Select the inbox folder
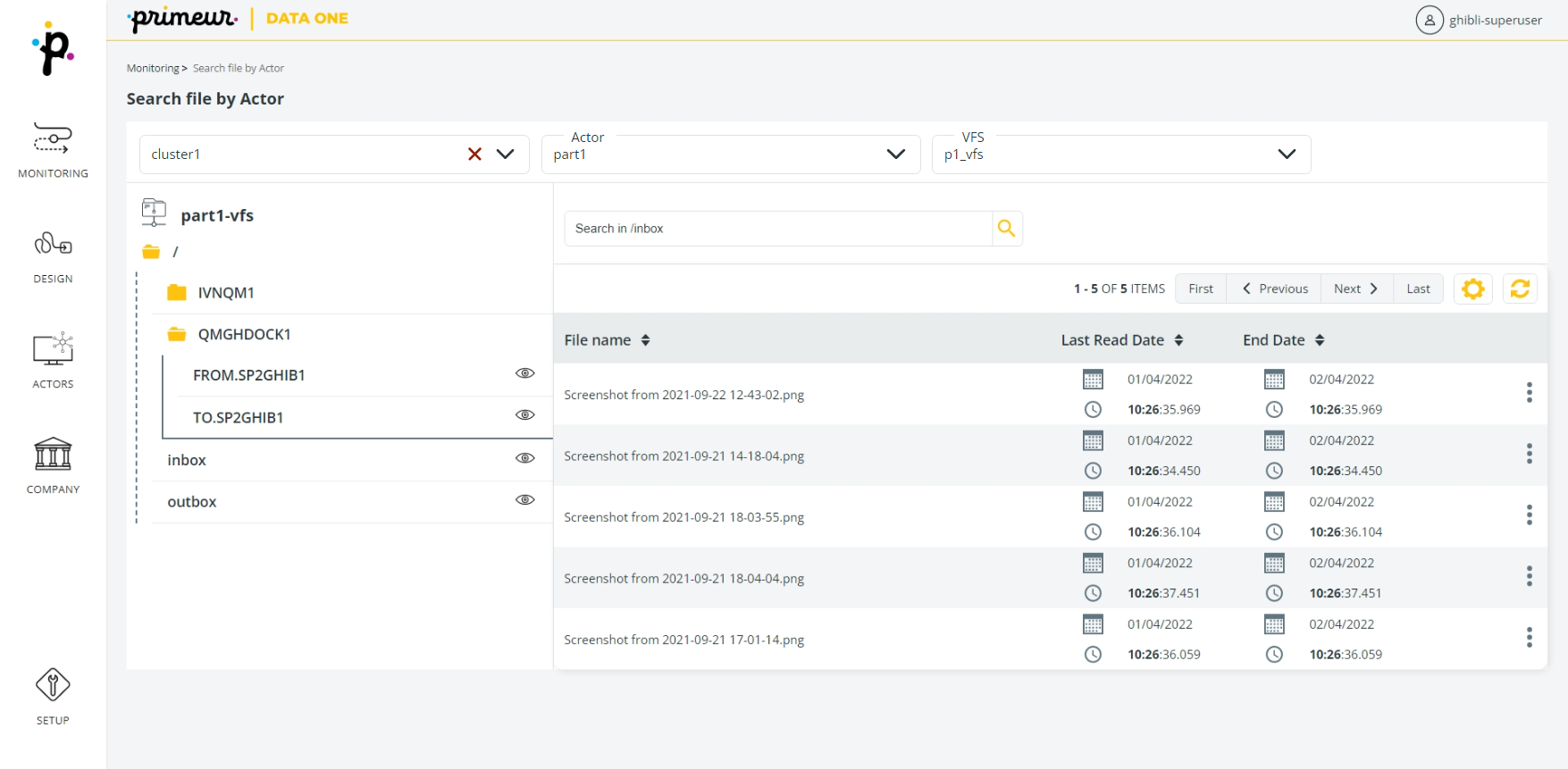 click(x=187, y=460)
